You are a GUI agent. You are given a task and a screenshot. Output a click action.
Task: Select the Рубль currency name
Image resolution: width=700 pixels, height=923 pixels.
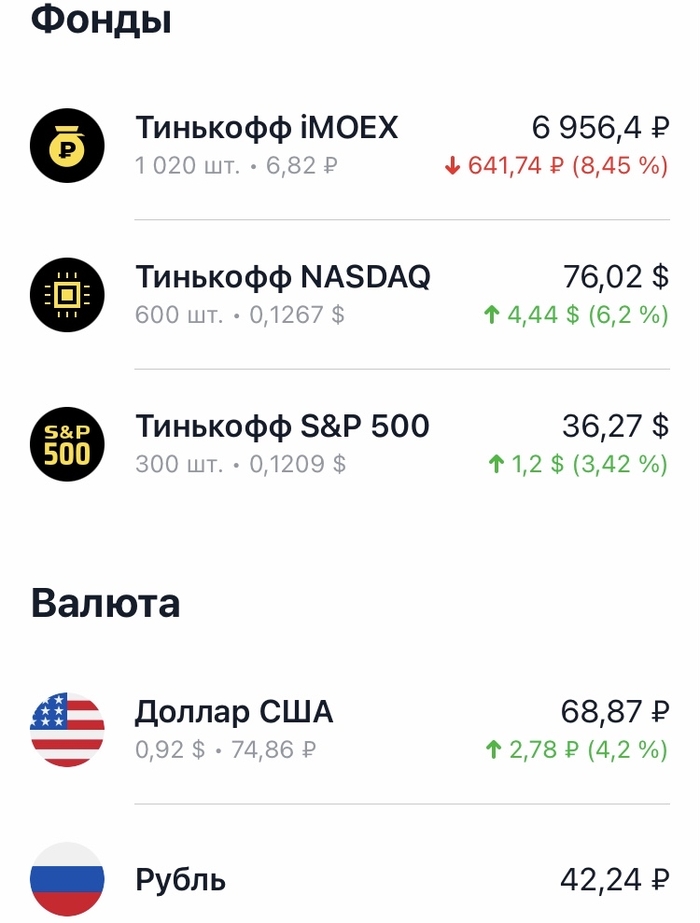(180, 880)
